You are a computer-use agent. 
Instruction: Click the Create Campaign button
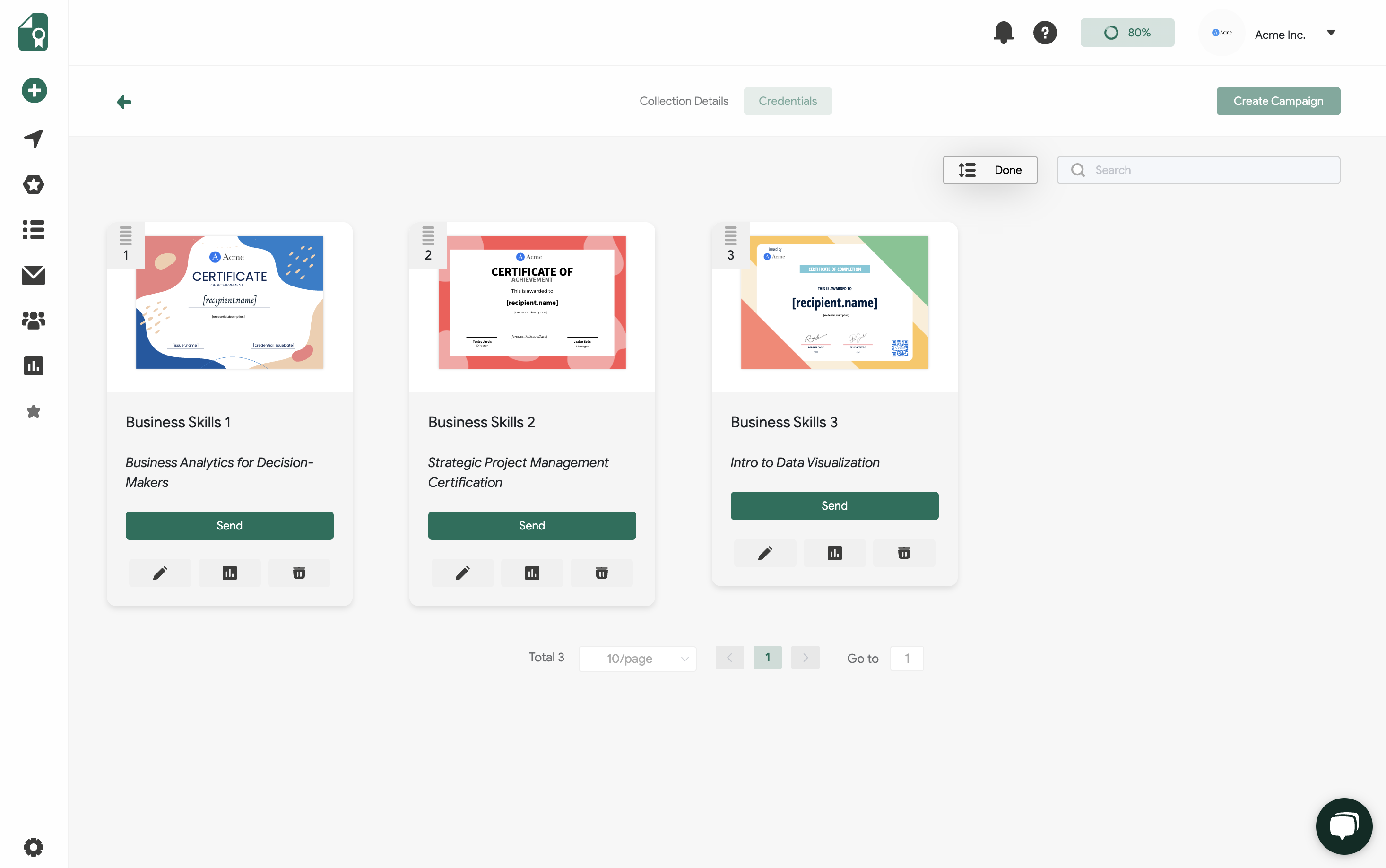pyautogui.click(x=1278, y=101)
